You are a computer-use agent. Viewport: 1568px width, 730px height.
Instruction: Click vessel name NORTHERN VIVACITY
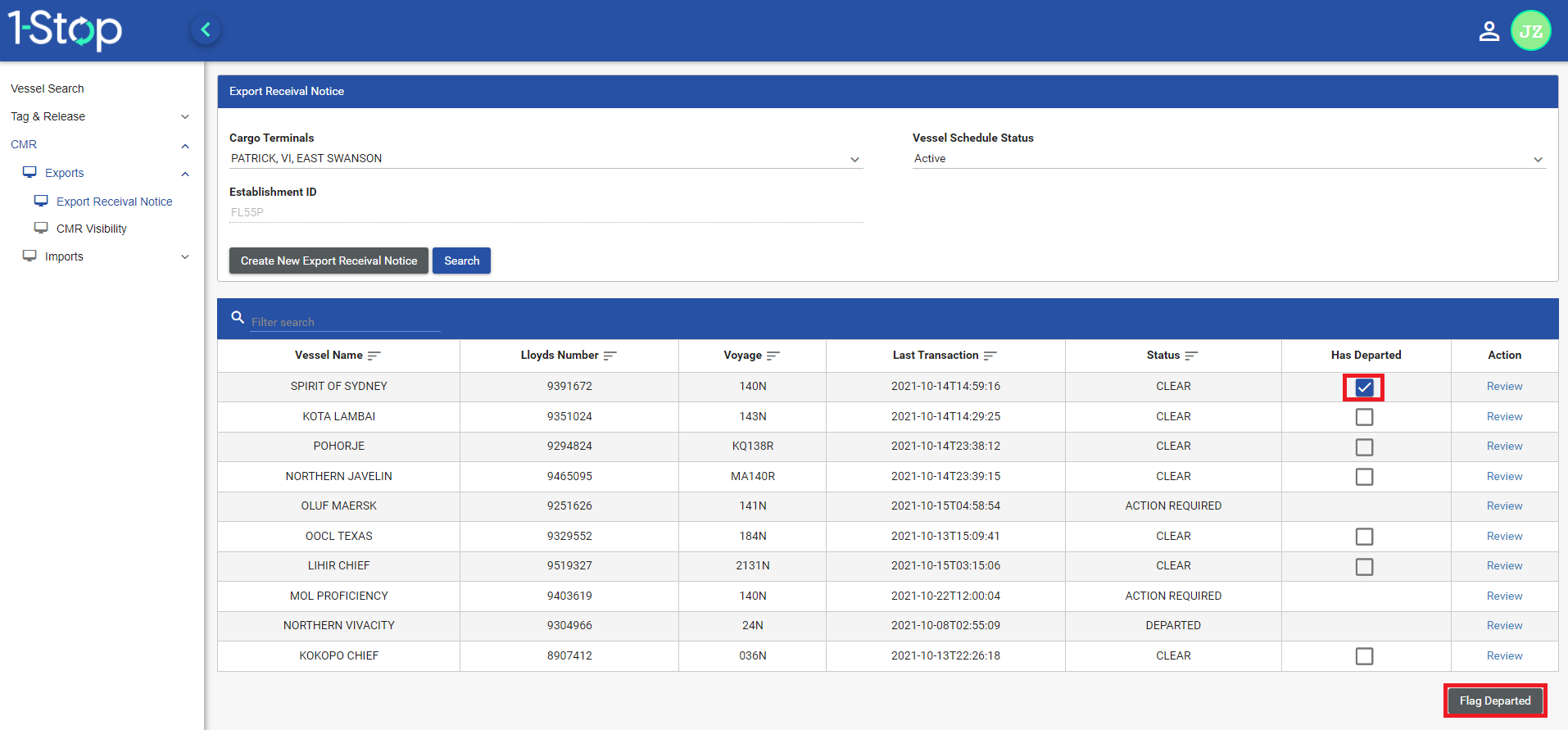click(x=339, y=625)
